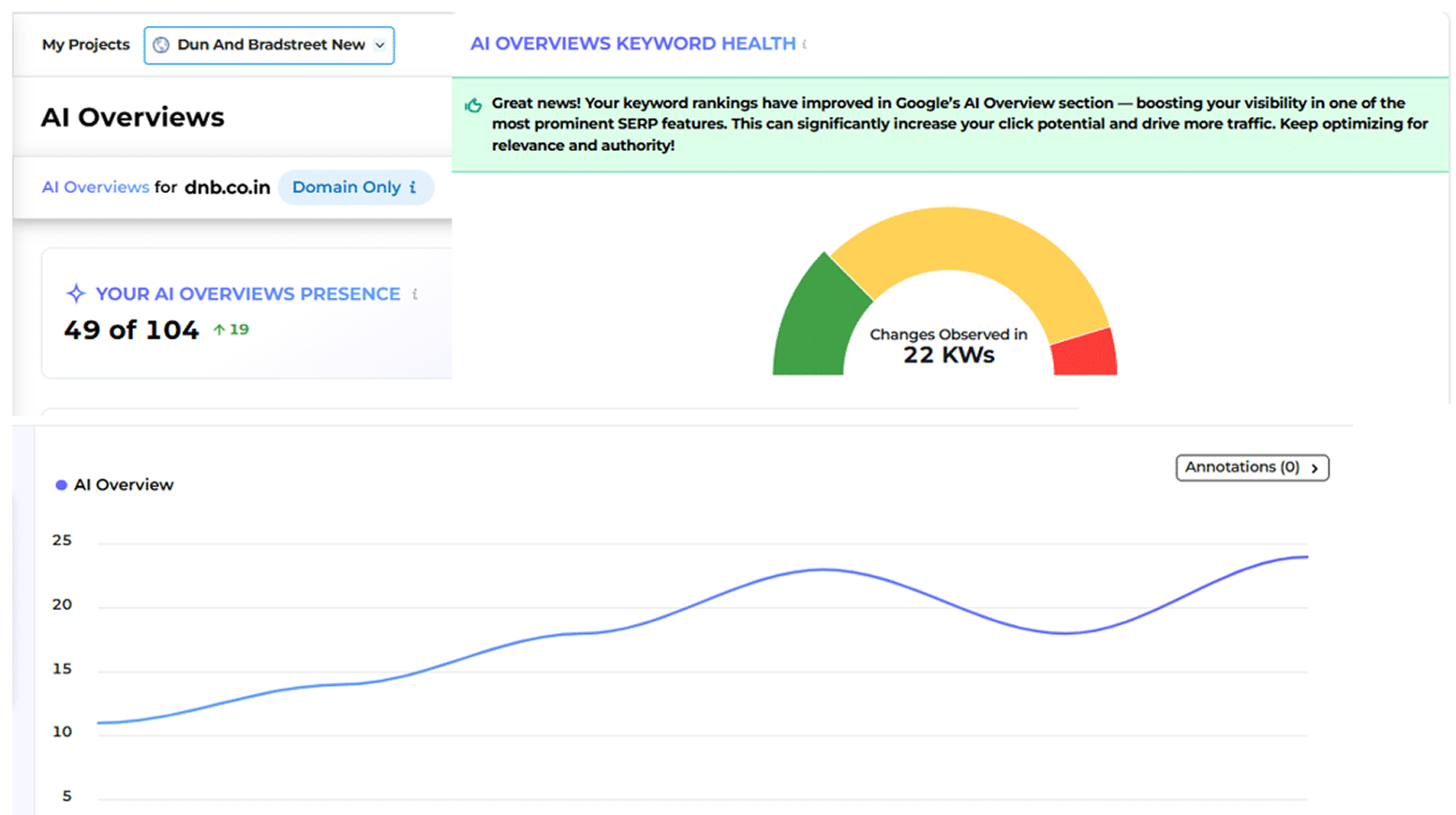Click the green up arrow beside 19
The height and width of the screenshot is (815, 1456).
click(218, 330)
